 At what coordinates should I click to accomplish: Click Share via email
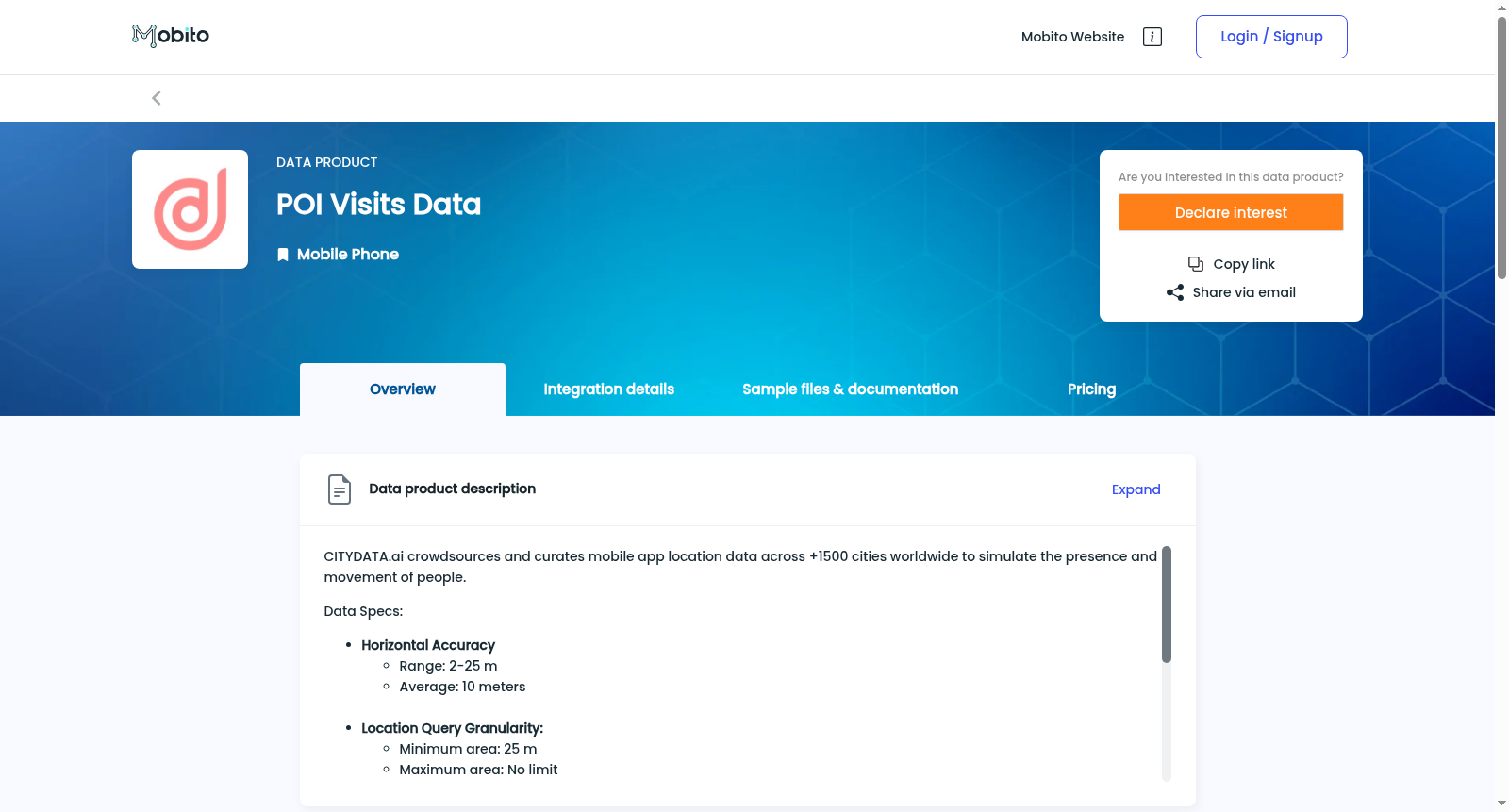click(1244, 292)
